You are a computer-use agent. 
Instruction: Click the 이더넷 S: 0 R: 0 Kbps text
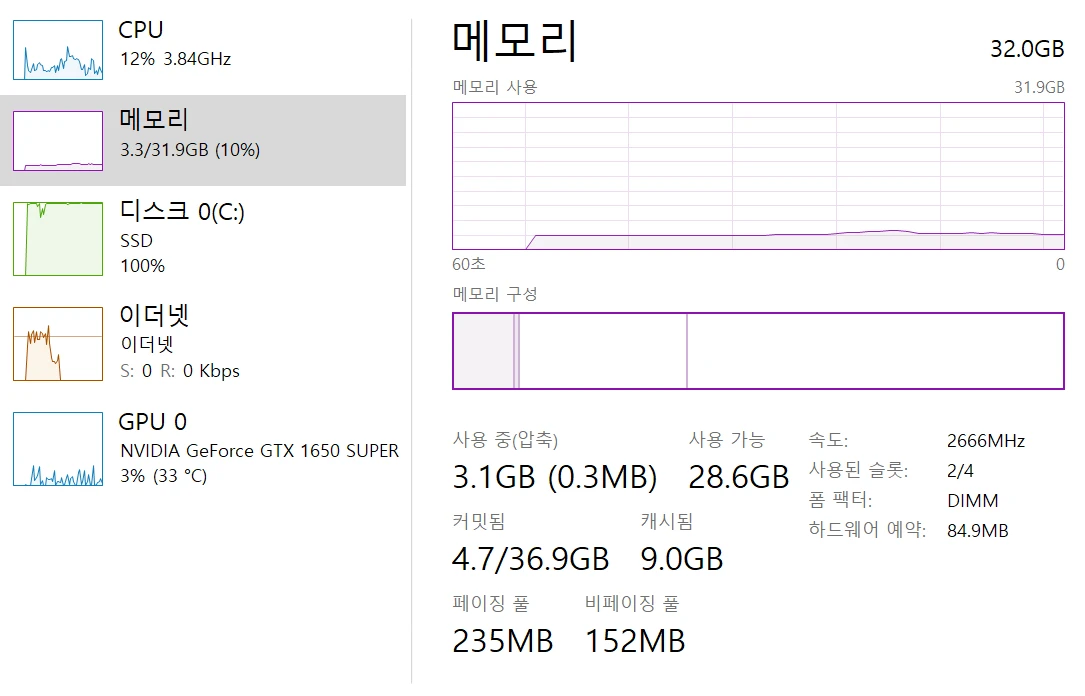tap(180, 371)
